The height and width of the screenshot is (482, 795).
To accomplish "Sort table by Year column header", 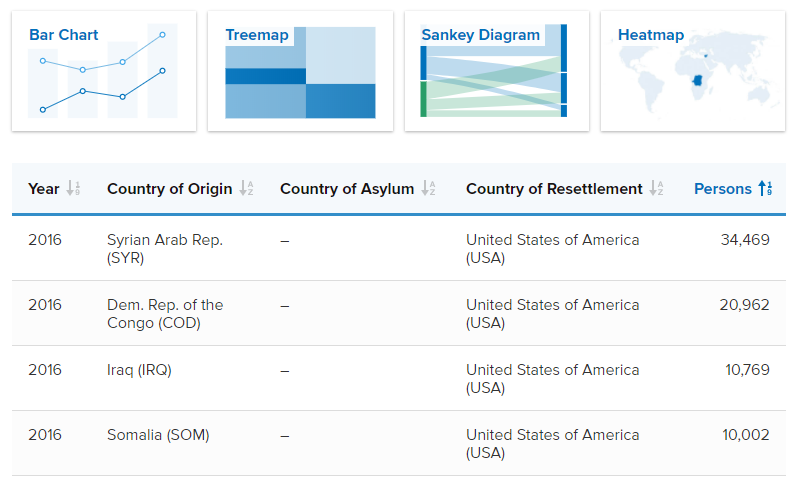I will tap(44, 189).
